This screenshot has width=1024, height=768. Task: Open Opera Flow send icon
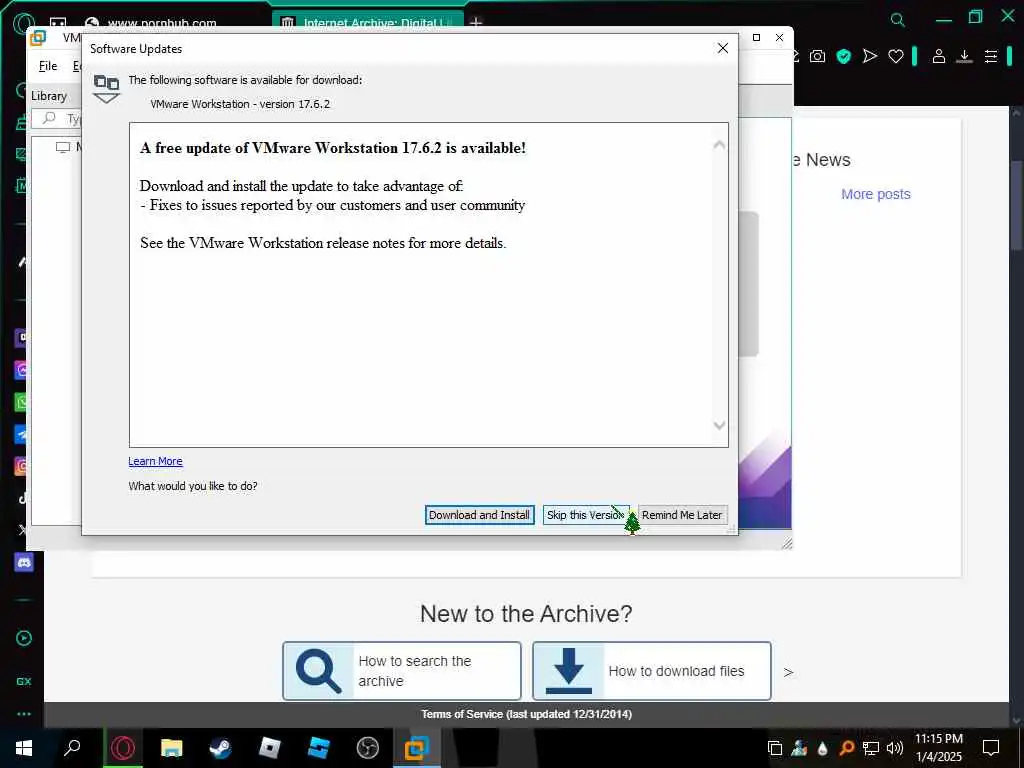tap(869, 57)
